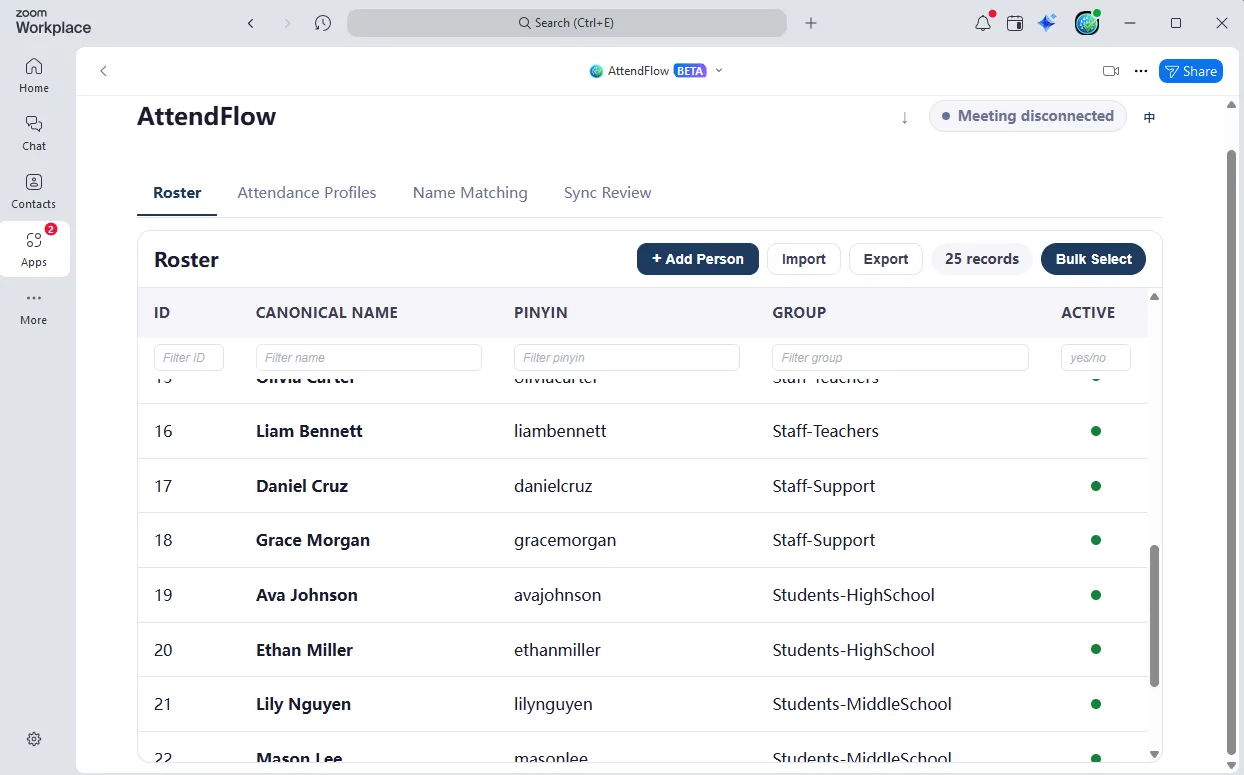Open the AI Companion sparkle icon
The image size is (1244, 775).
[1047, 23]
